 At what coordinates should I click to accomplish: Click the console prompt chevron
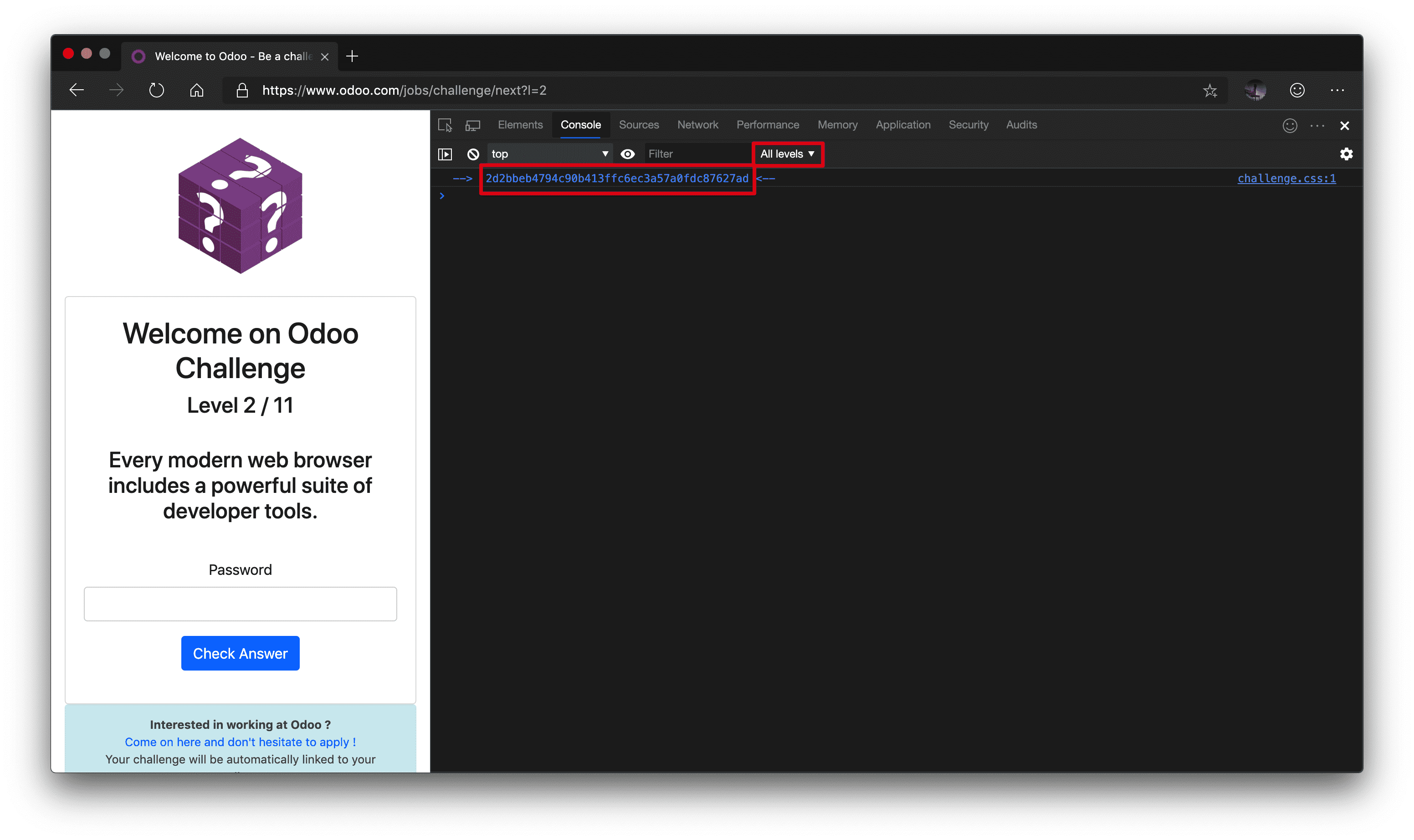click(442, 196)
